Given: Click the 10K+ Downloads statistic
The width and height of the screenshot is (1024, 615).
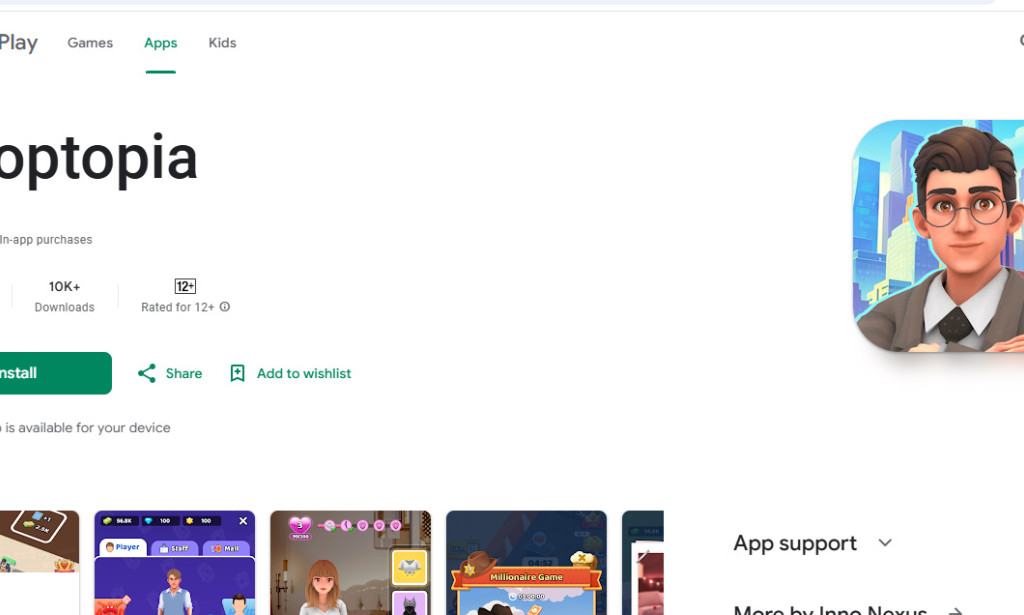Looking at the screenshot, I should pyautogui.click(x=65, y=296).
